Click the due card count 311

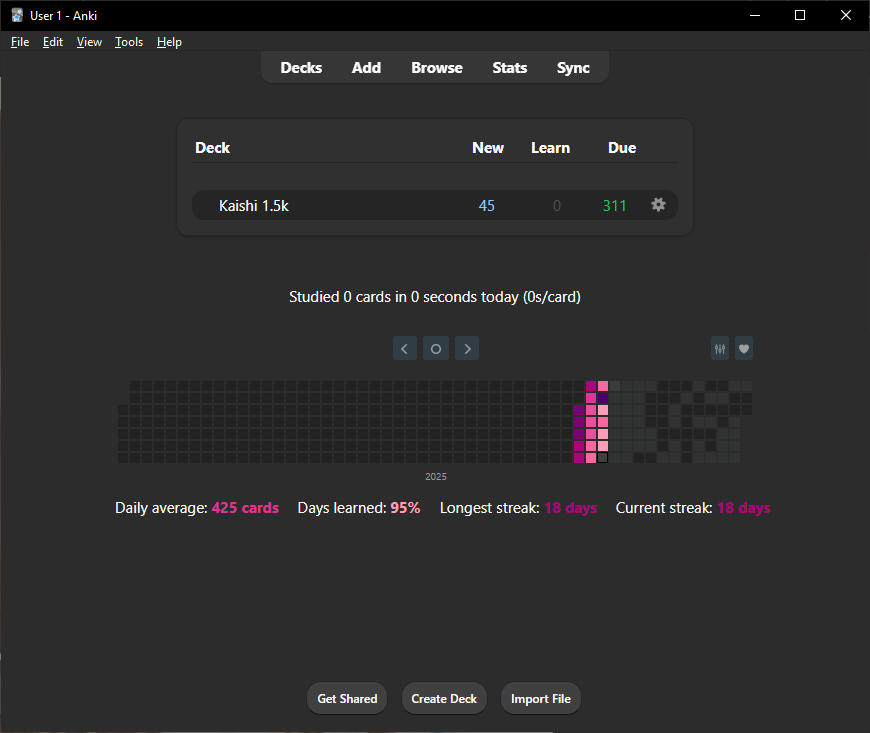(614, 206)
